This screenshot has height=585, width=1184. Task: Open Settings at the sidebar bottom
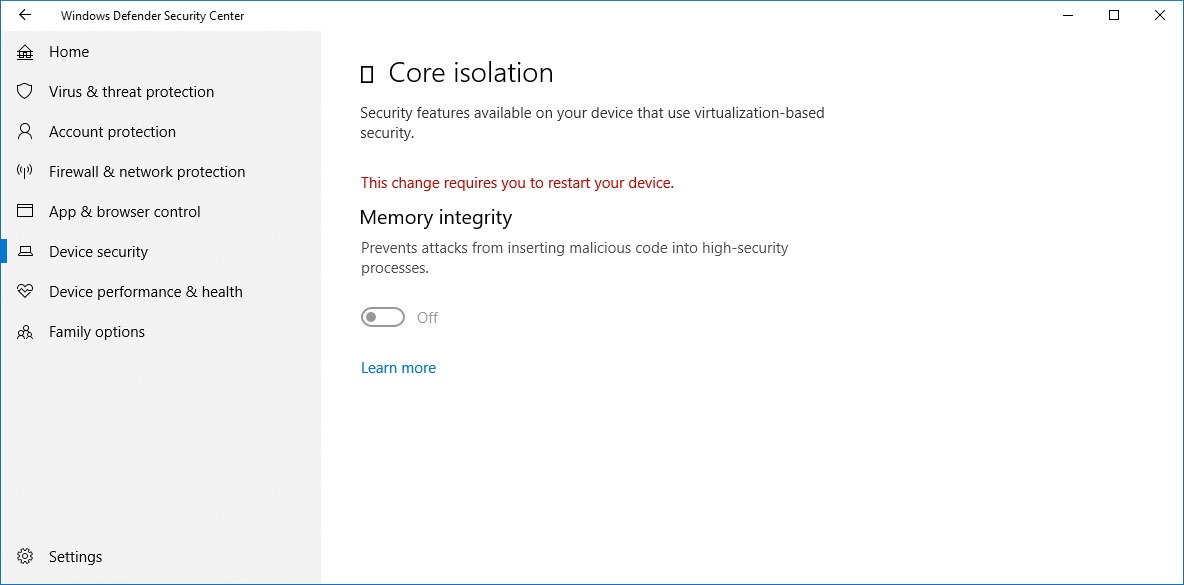pos(76,557)
